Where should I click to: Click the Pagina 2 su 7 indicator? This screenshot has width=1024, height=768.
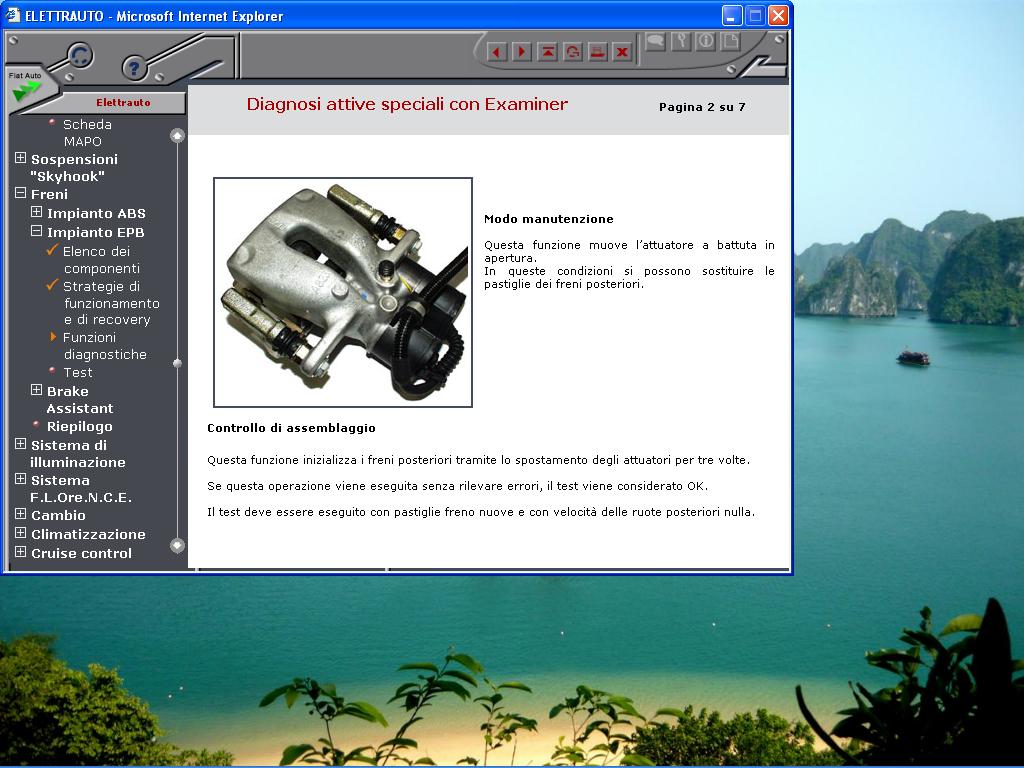point(702,107)
